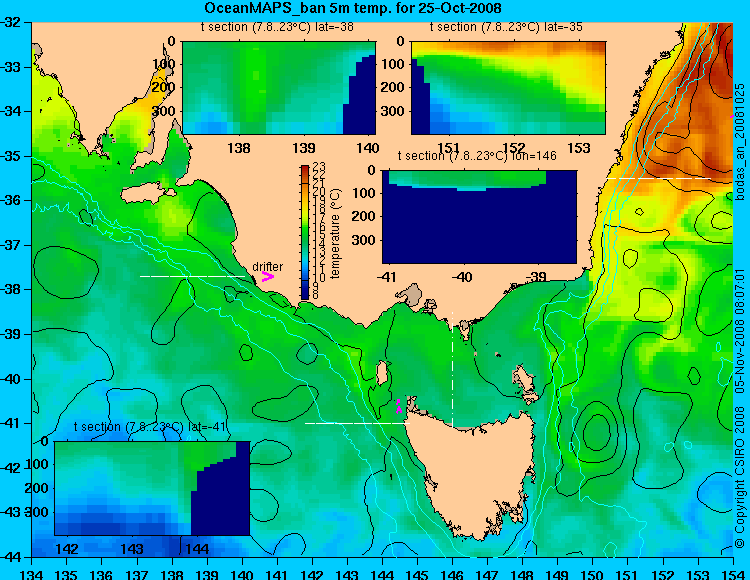The width and height of the screenshot is (750, 580).
Task: Click the '-36' latitude tick label on main axis
Action: (11, 200)
